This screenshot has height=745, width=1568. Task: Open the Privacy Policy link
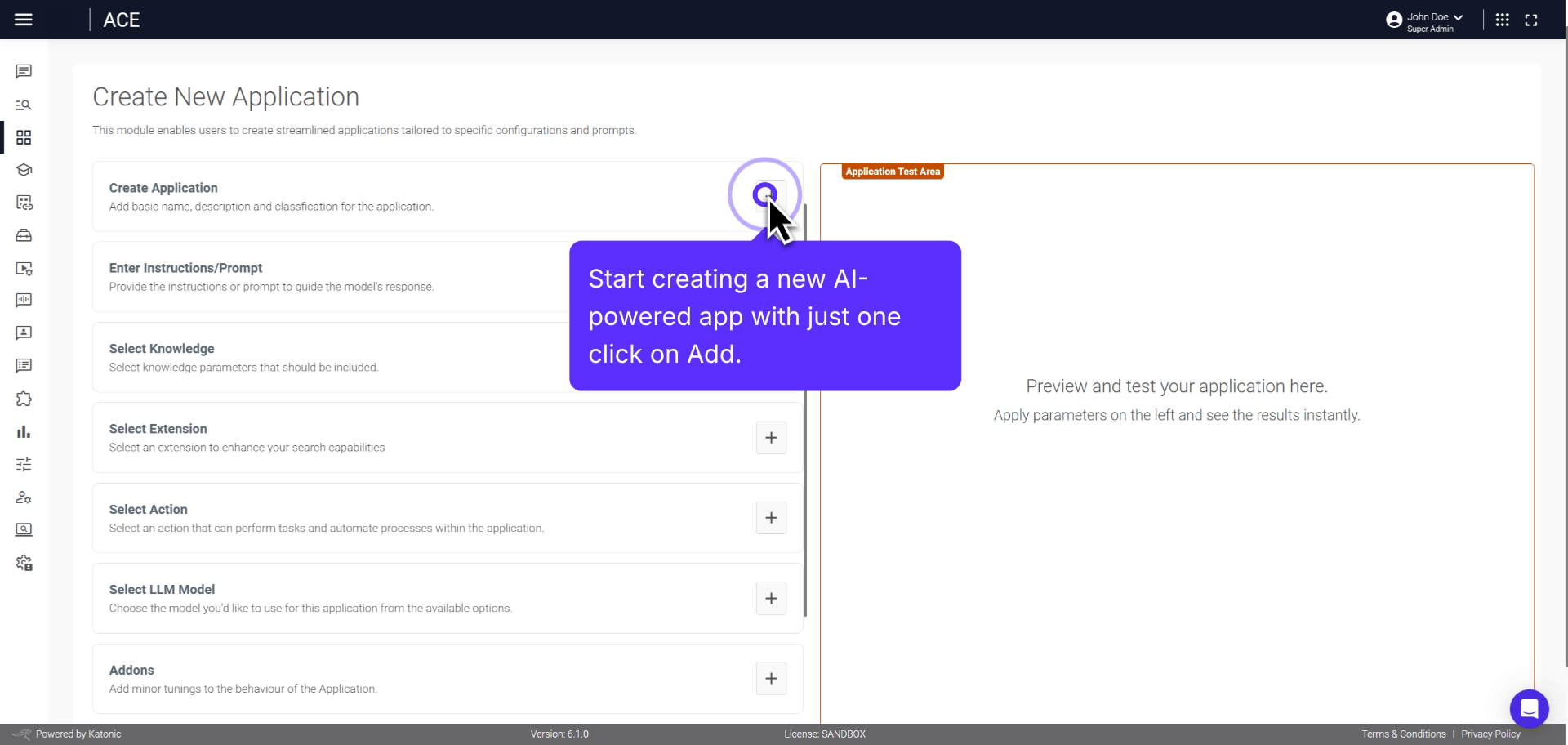(1491, 734)
